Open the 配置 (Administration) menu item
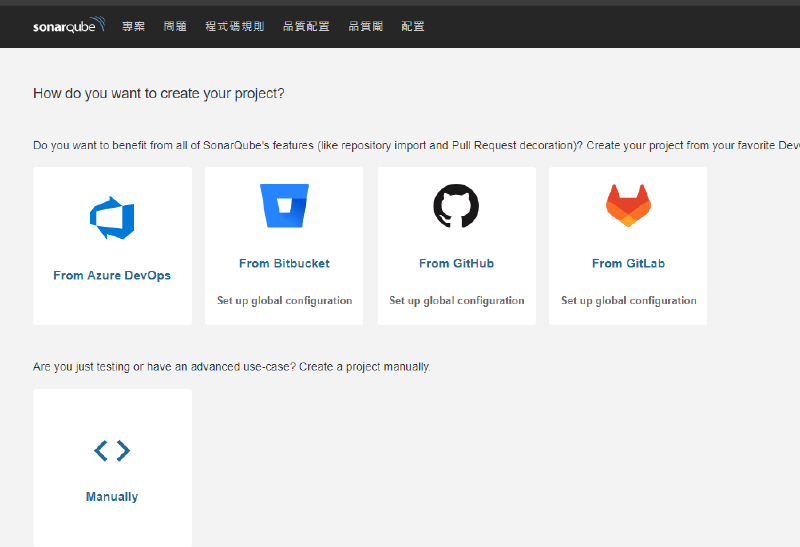The image size is (800, 547). [x=413, y=27]
